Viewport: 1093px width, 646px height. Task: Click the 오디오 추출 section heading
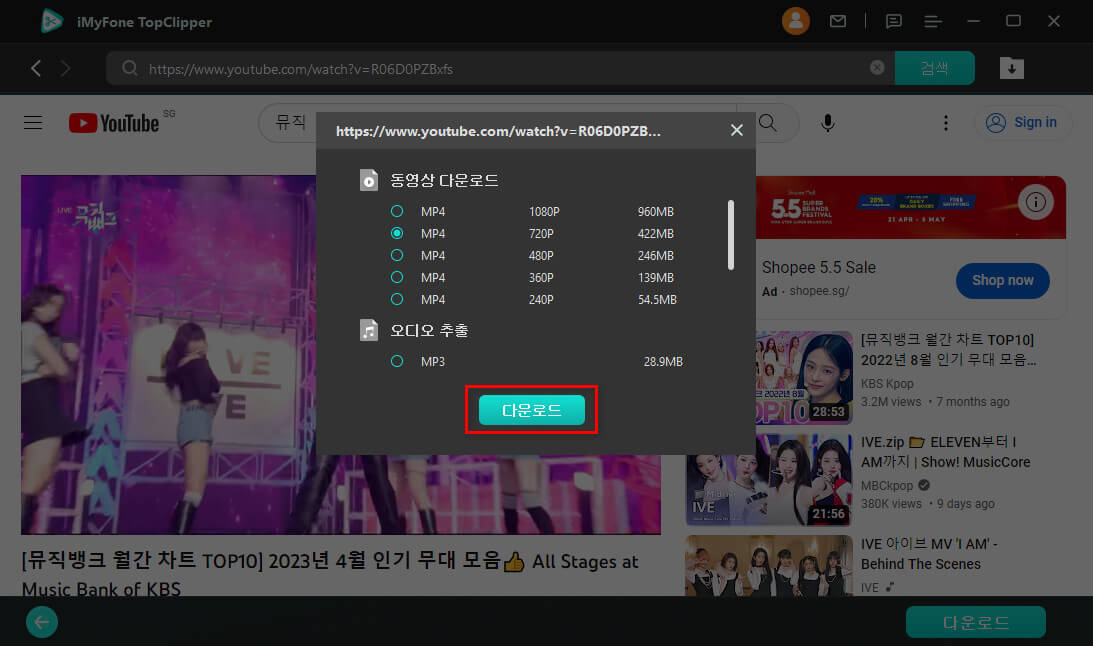tap(429, 330)
